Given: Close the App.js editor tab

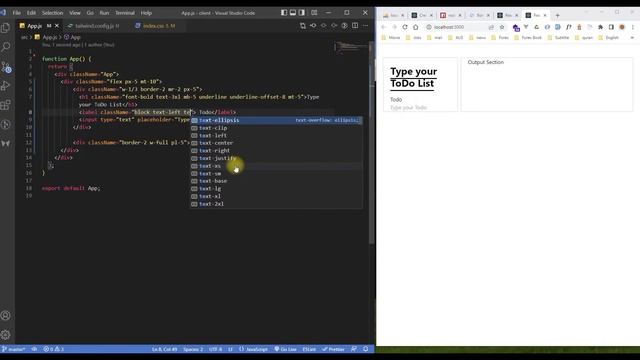Looking at the screenshot, I should [x=57, y=26].
